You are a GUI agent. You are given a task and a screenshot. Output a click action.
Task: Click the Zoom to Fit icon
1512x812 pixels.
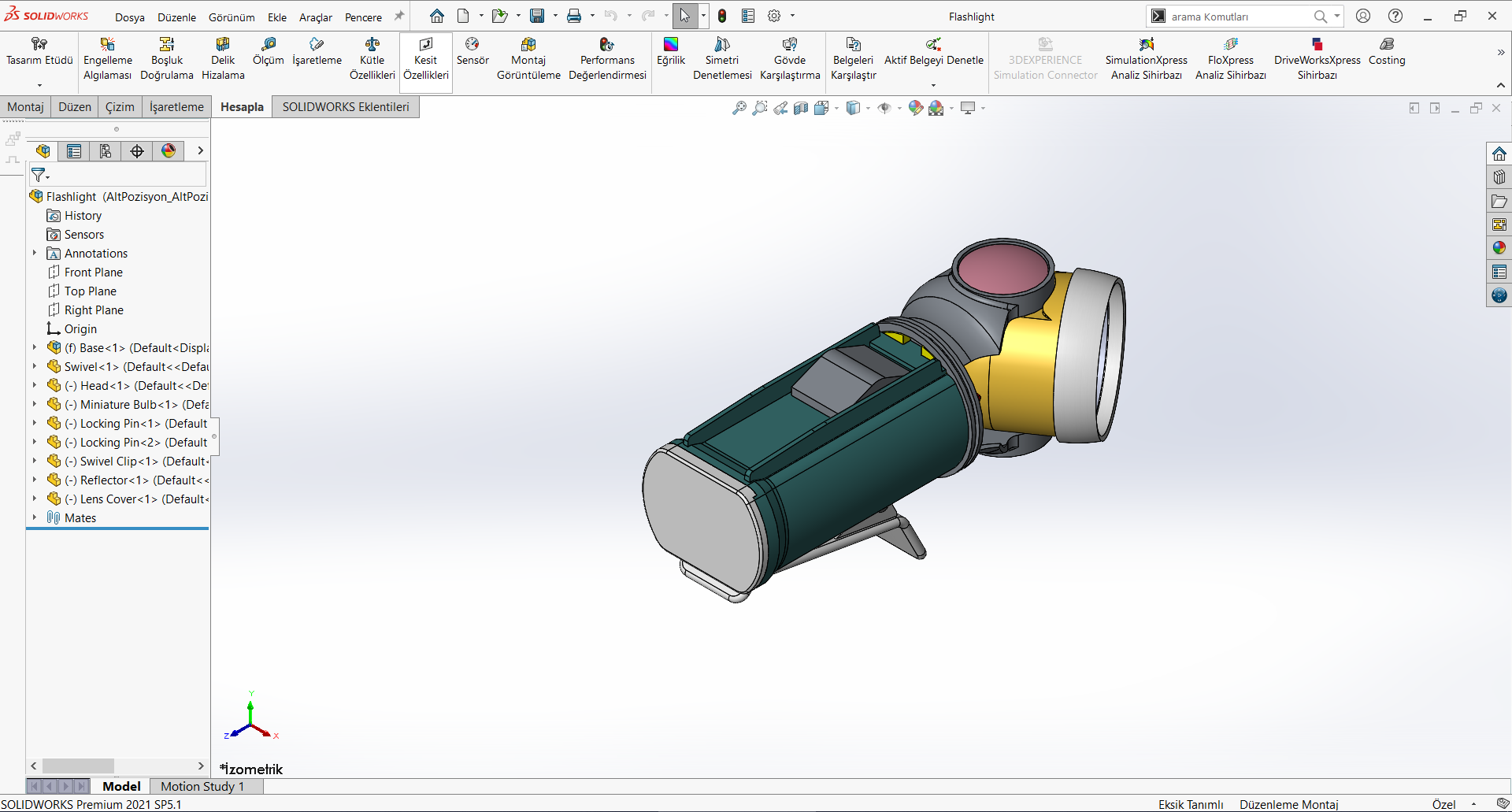(739, 108)
